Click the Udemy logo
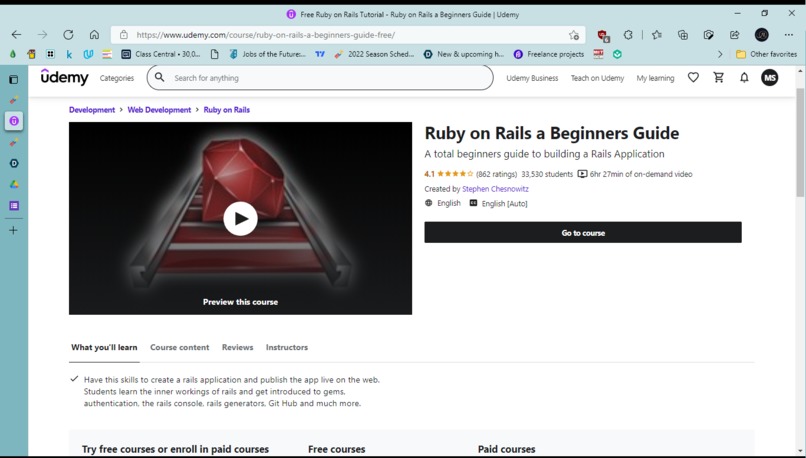 [x=64, y=77]
